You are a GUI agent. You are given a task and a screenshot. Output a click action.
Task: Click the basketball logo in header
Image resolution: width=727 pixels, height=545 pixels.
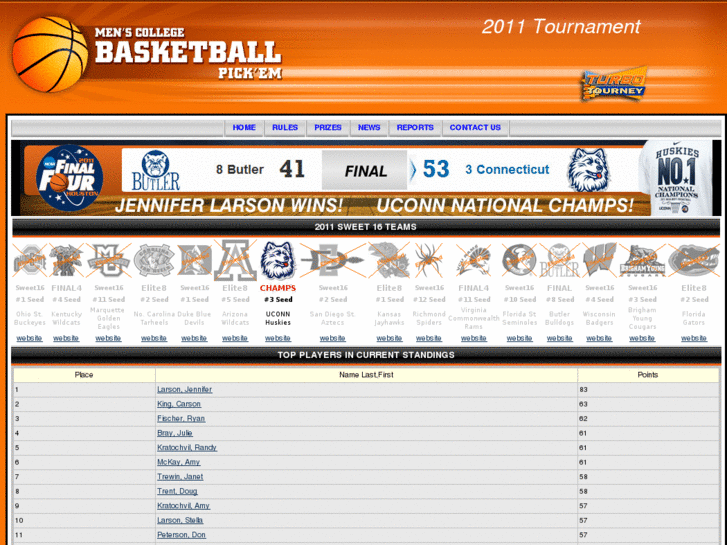pos(50,54)
